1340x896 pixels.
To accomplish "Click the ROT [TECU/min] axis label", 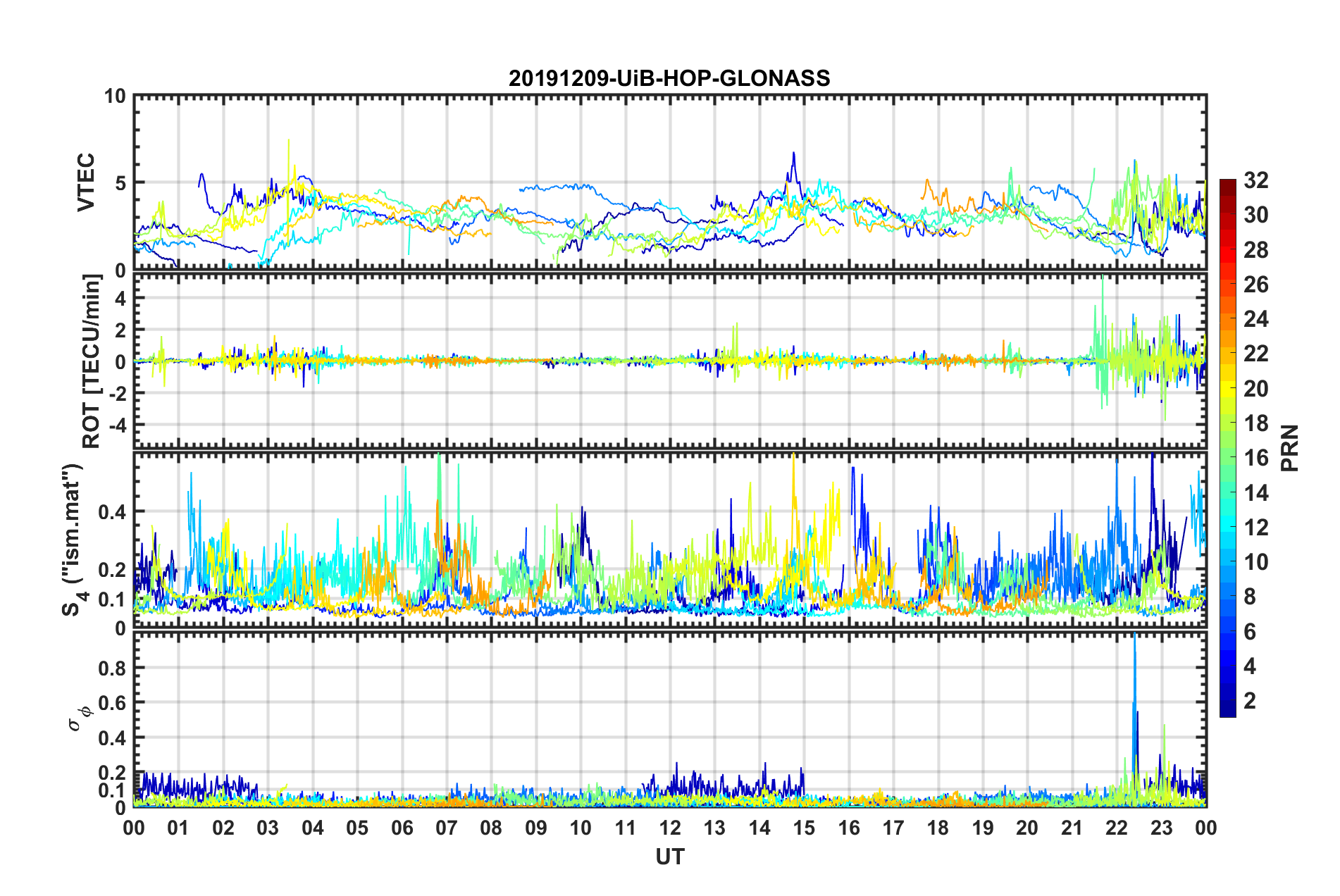I will (x=92, y=361).
